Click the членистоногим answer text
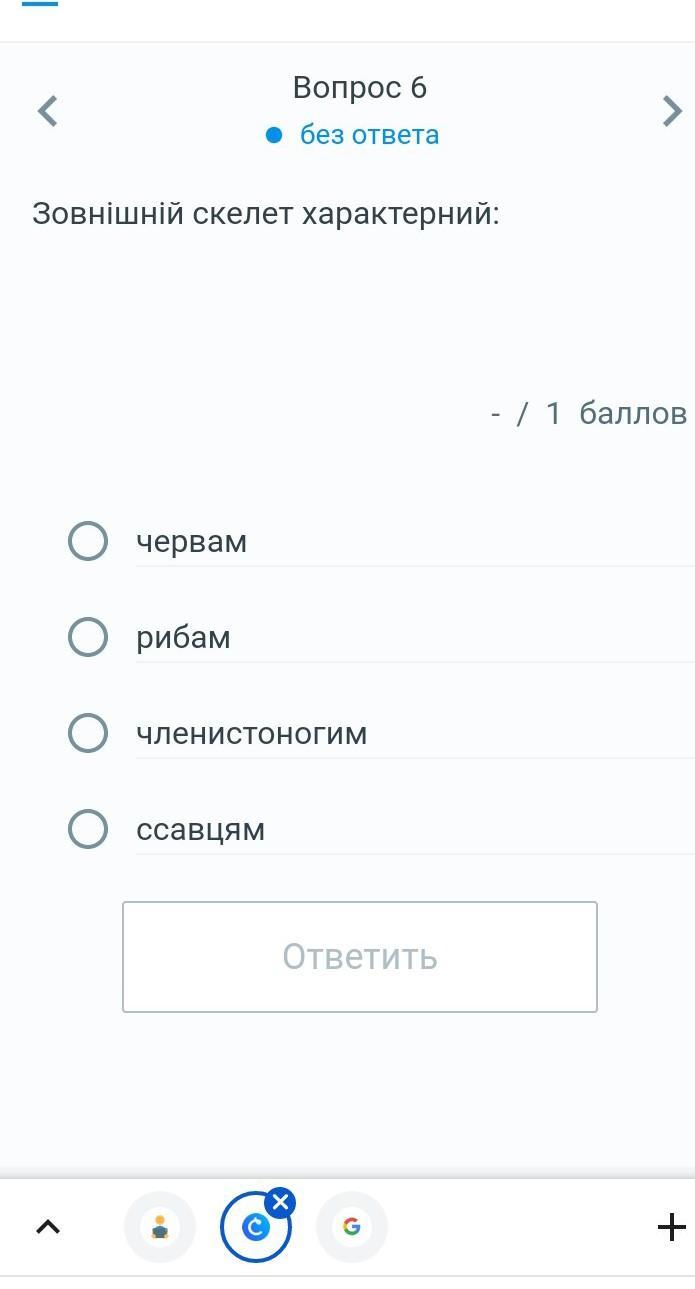This screenshot has height=1289, width=695. 252,733
